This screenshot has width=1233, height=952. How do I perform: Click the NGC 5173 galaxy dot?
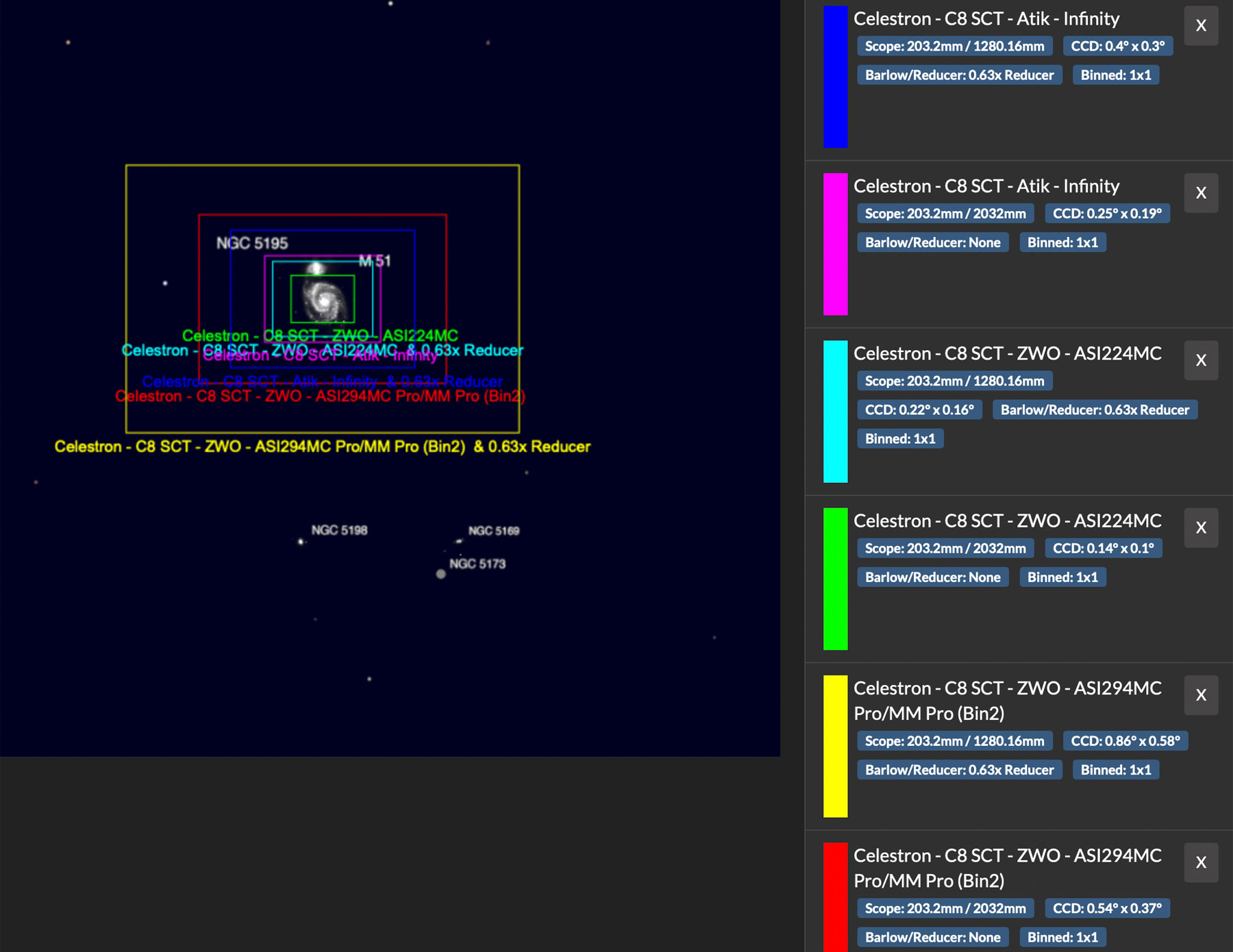coord(441,574)
